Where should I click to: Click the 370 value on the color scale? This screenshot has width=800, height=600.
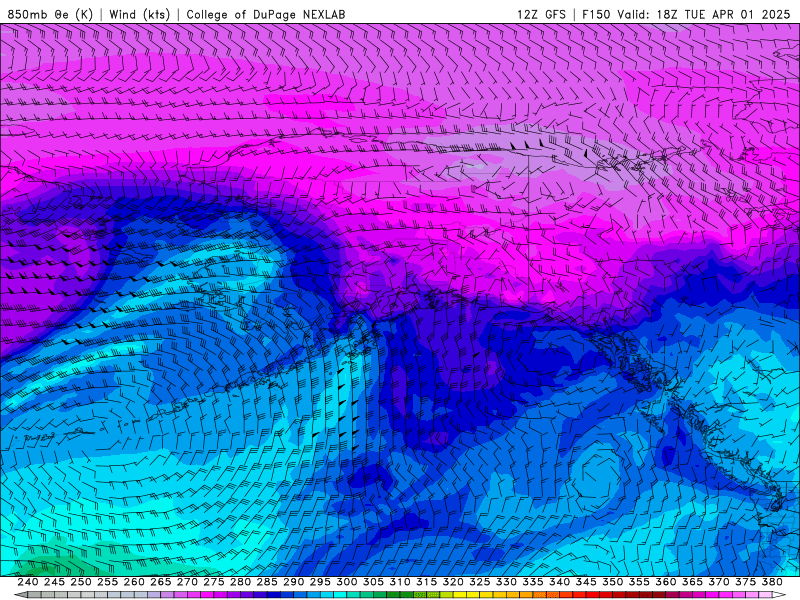719,582
